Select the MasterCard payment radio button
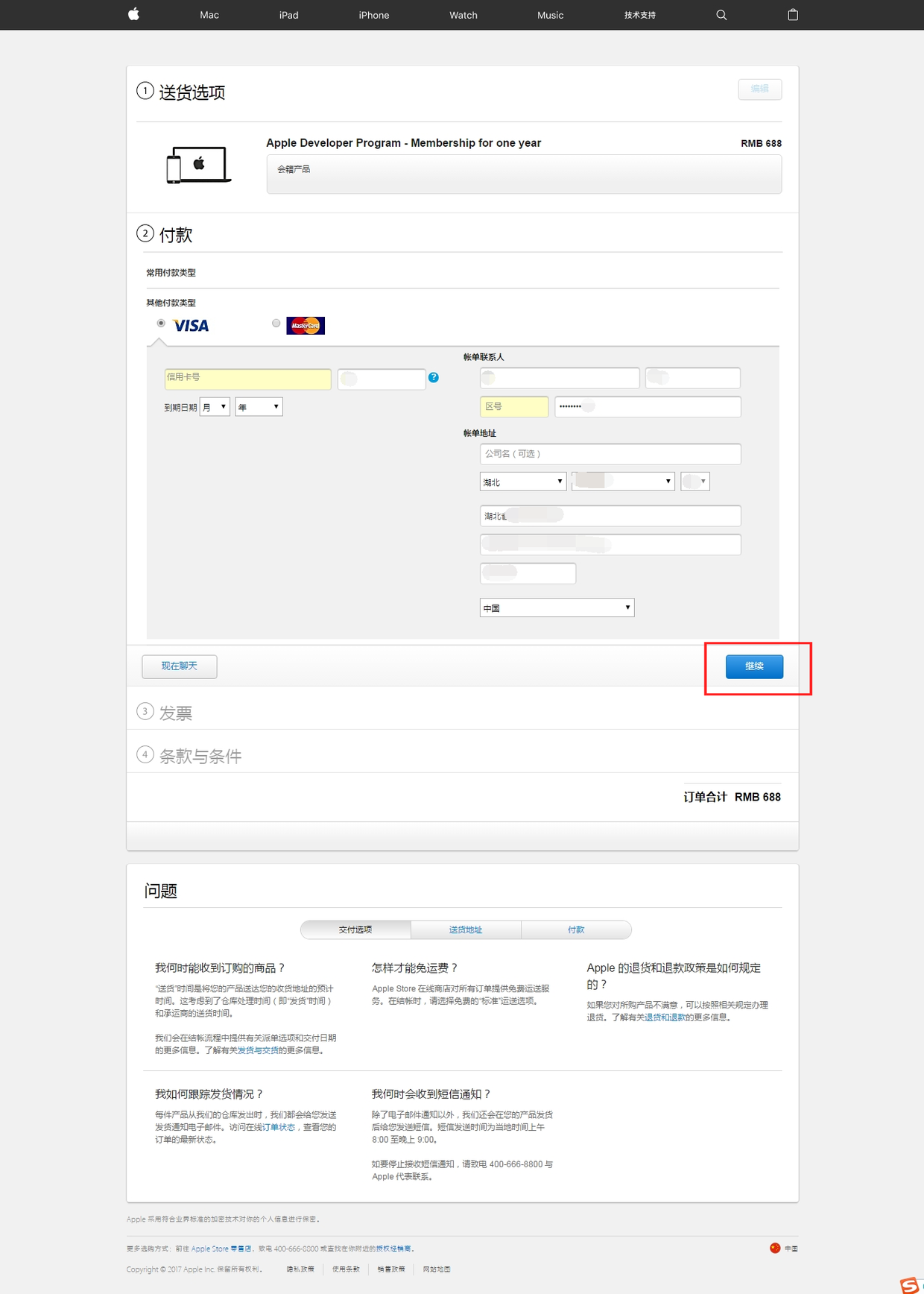 click(276, 323)
